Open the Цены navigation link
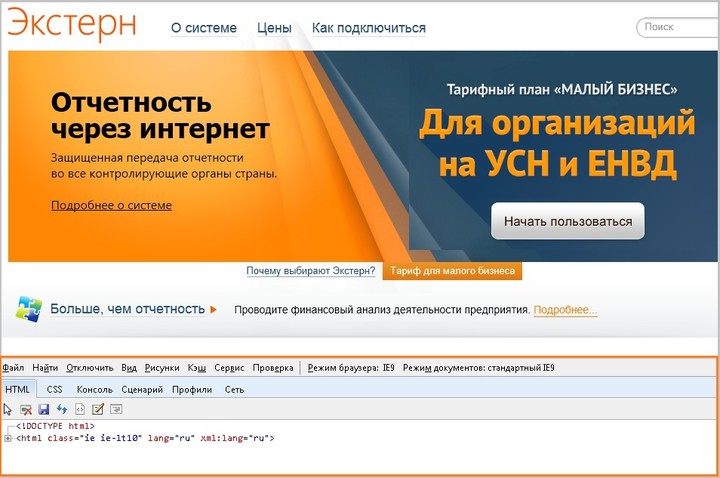This screenshot has height=478, width=720. pos(274,28)
